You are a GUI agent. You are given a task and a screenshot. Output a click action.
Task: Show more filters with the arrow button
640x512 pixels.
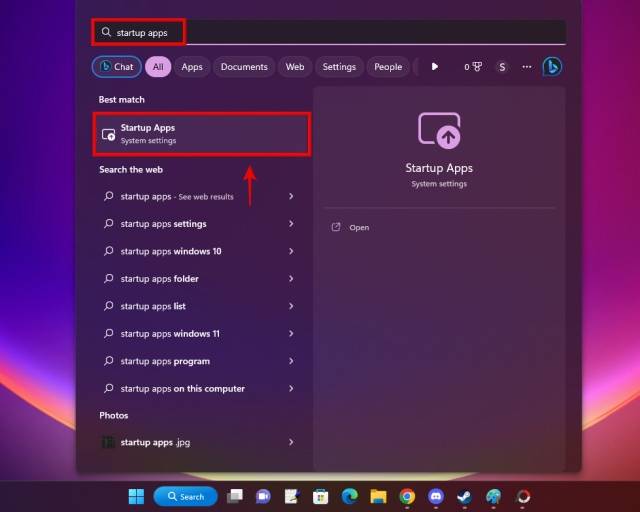click(434, 67)
